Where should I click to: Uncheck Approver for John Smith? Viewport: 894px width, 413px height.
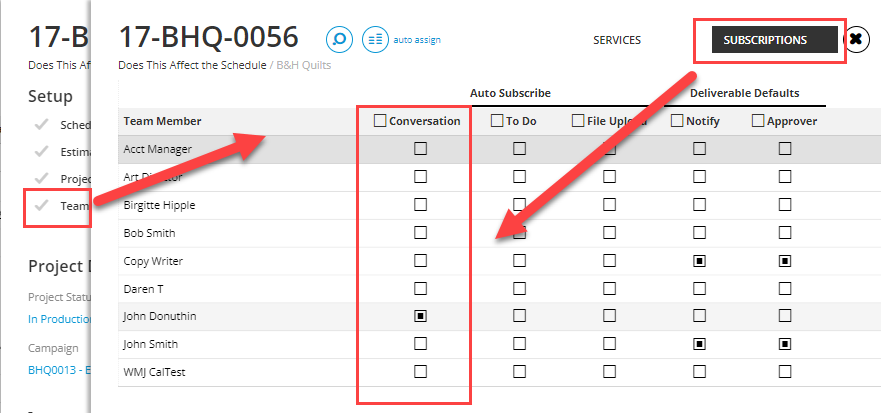coord(785,343)
